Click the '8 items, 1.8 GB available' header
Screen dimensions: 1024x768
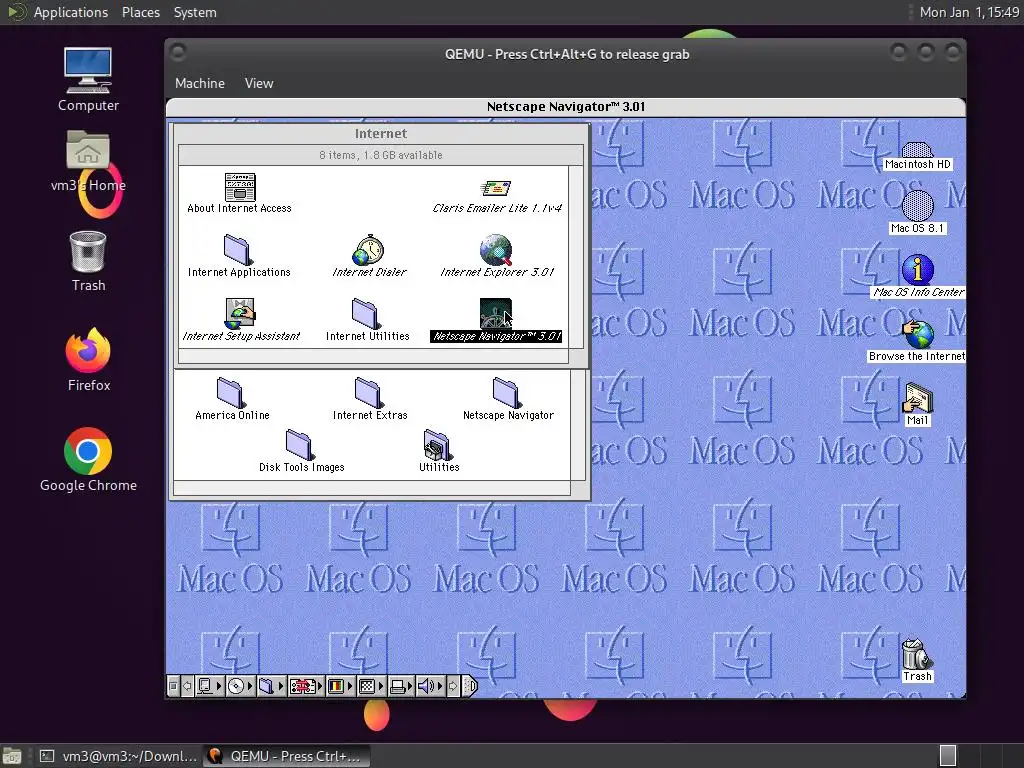pos(381,155)
